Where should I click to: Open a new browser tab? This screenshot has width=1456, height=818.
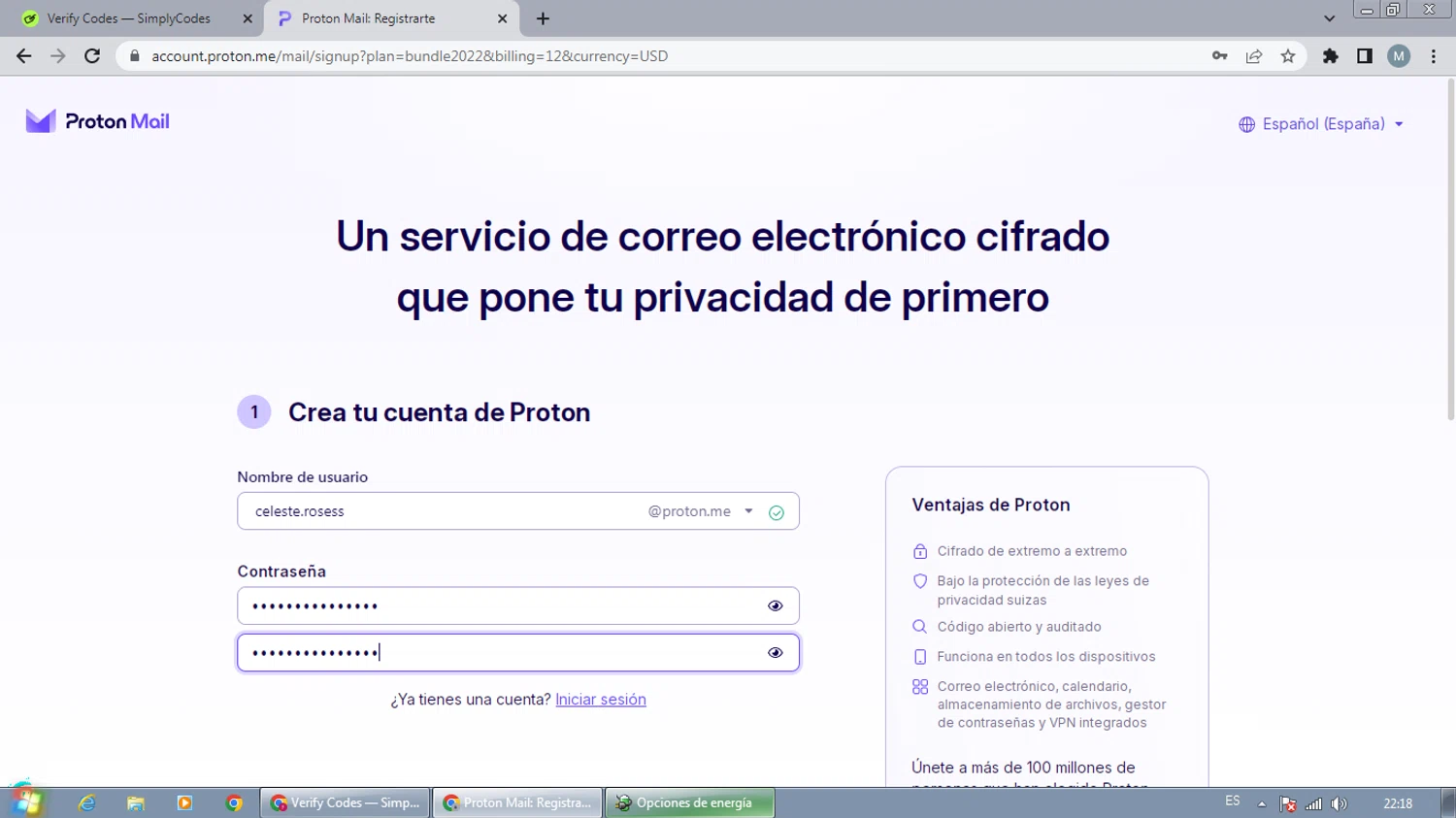coord(543,18)
